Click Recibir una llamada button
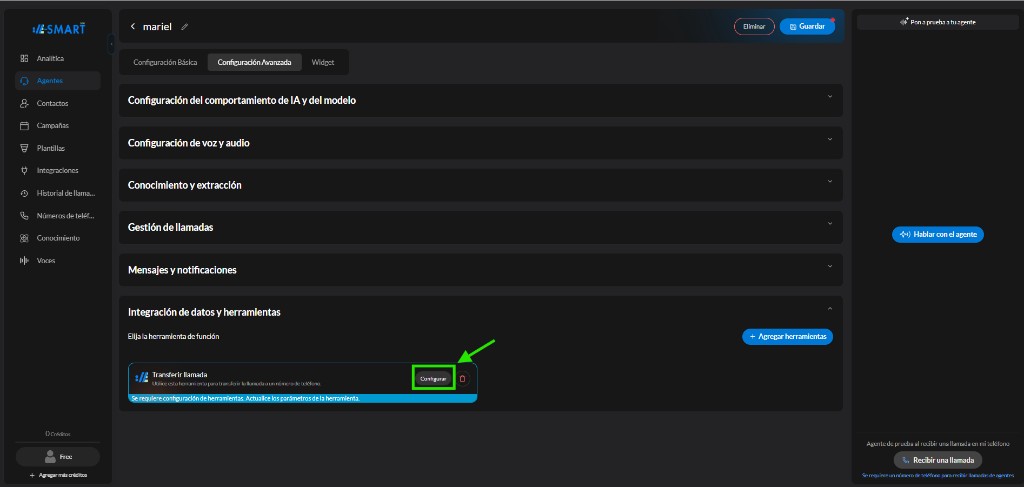 click(x=938, y=460)
